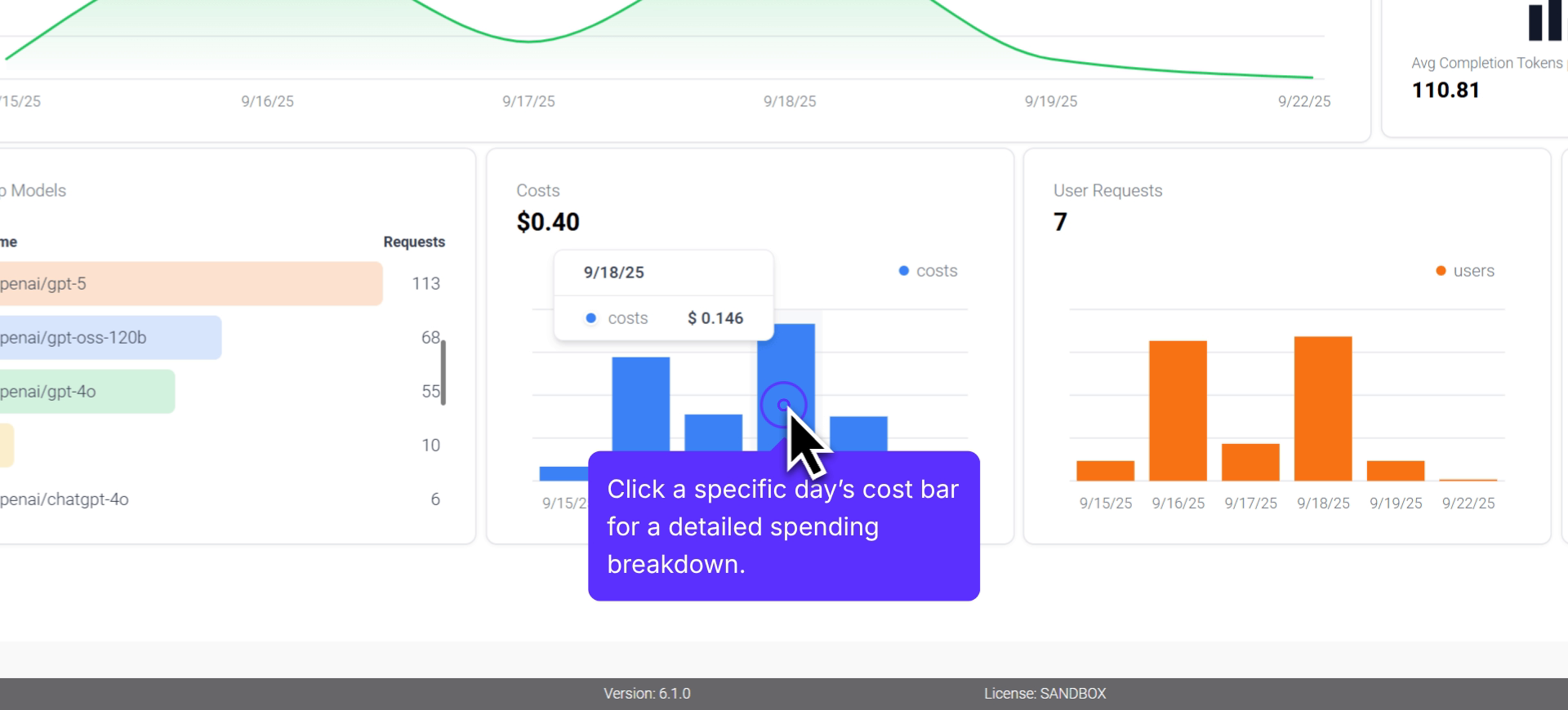Click the 9/19/25 label on line chart
The height and width of the screenshot is (710, 1568).
pos(1051,101)
